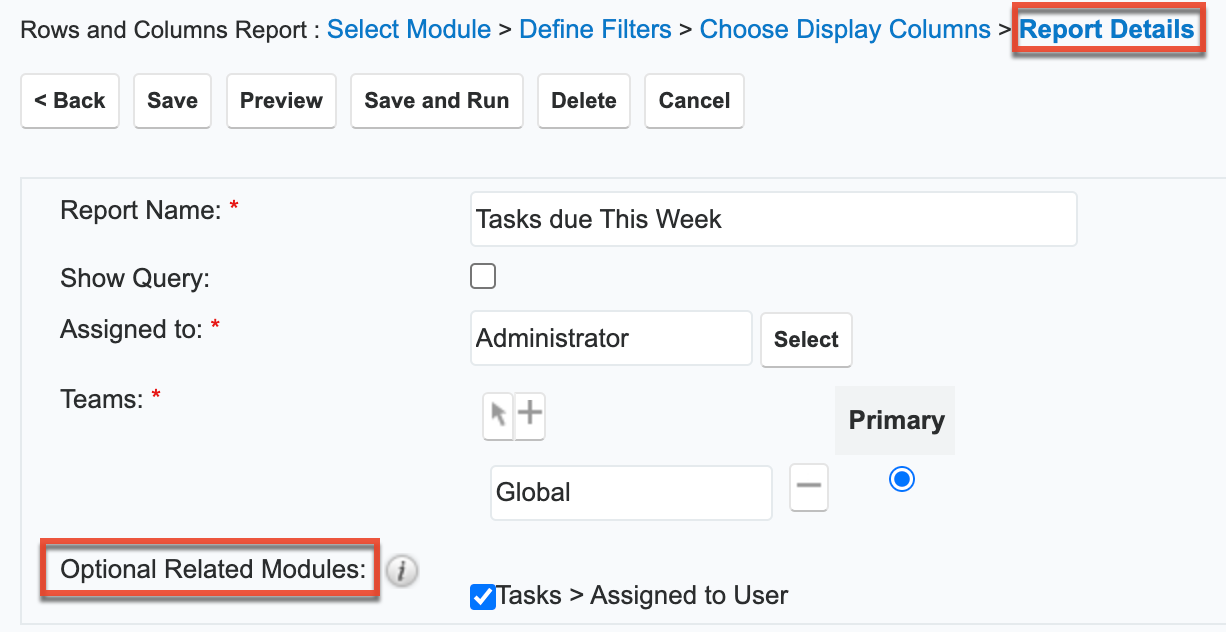
Task: Select the Primary radio for Global team
Action: 901,479
